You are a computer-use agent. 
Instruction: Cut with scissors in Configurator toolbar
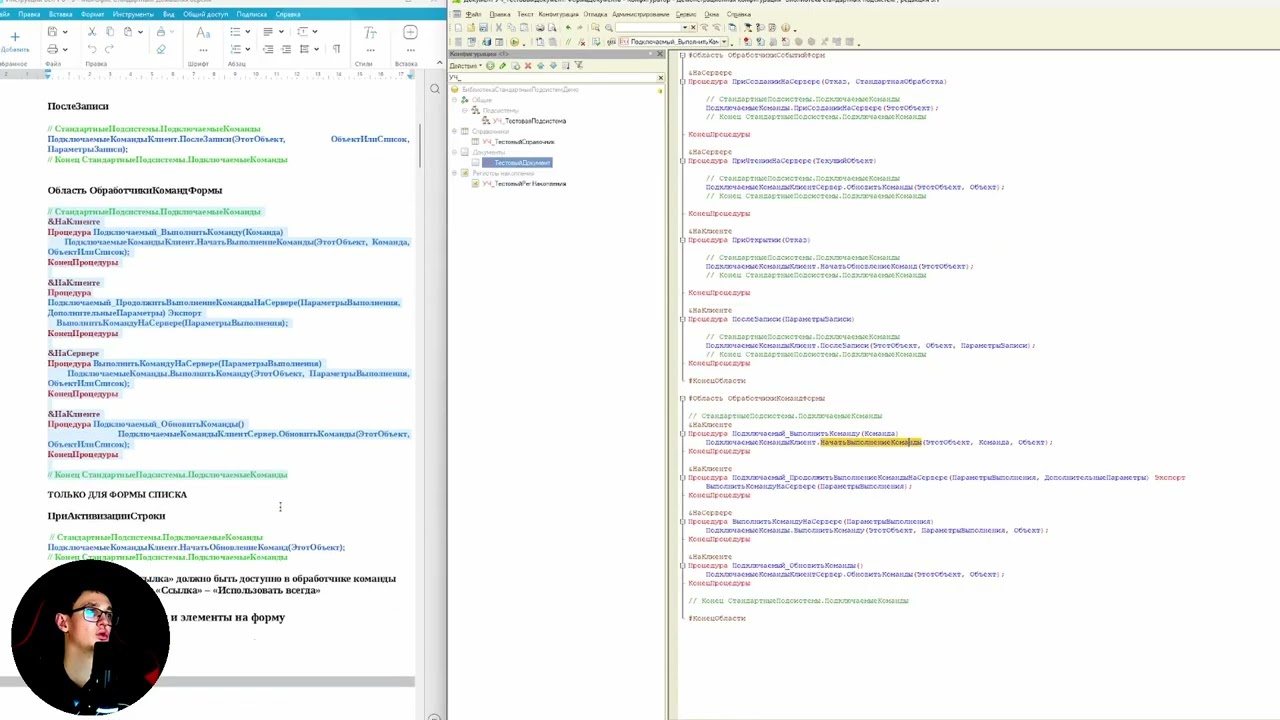[499, 28]
